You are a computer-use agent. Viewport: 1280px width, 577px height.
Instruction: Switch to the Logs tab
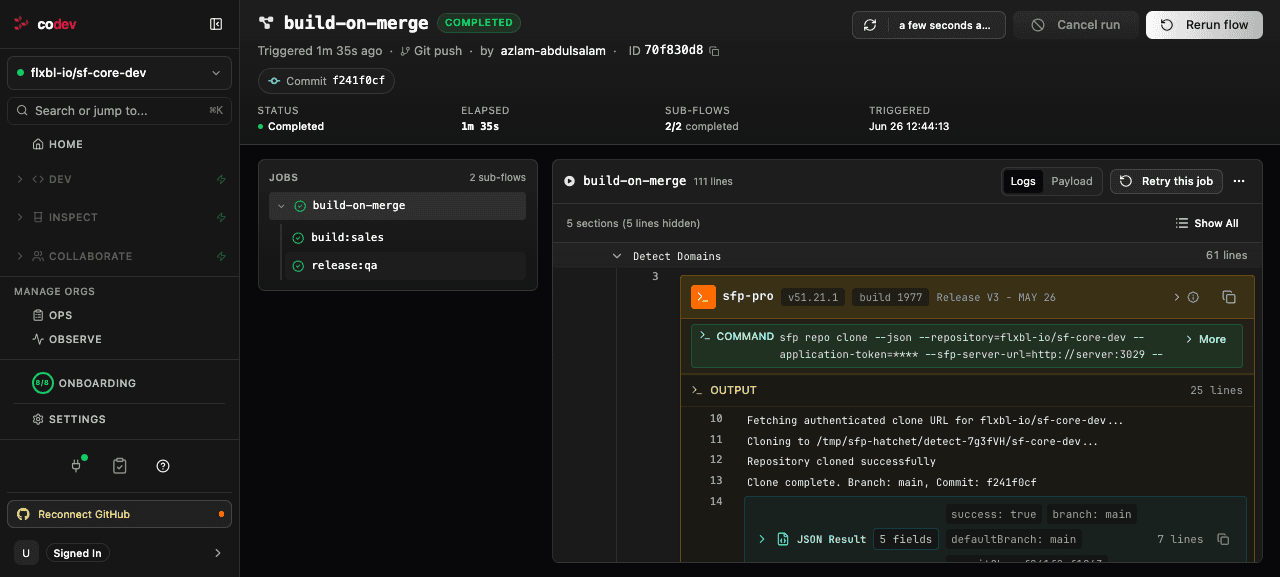point(1023,181)
